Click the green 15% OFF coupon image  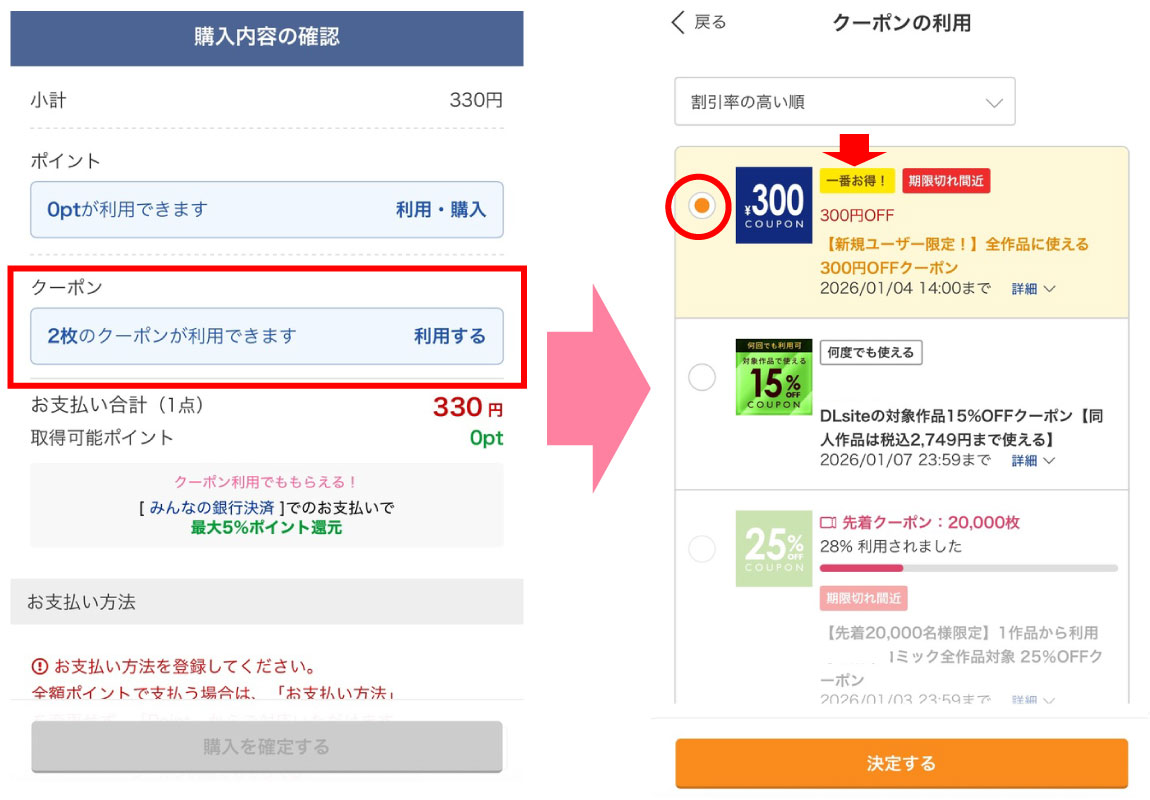tap(773, 377)
